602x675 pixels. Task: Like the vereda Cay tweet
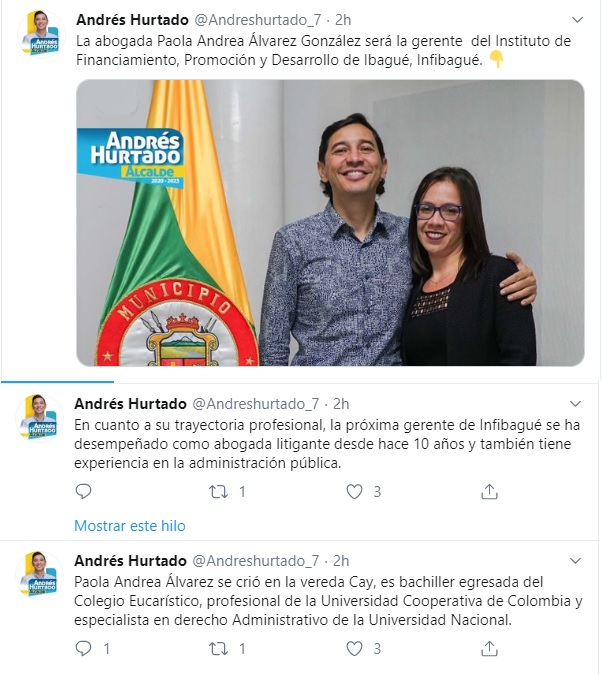point(354,649)
